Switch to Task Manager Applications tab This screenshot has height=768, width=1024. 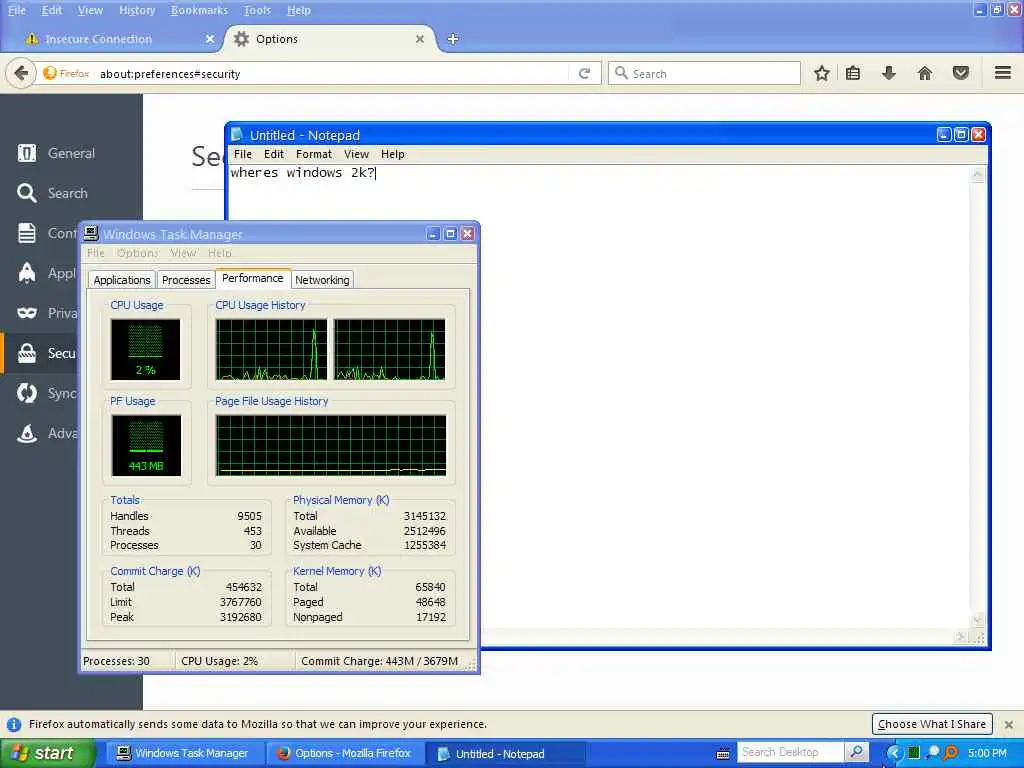pyautogui.click(x=121, y=280)
